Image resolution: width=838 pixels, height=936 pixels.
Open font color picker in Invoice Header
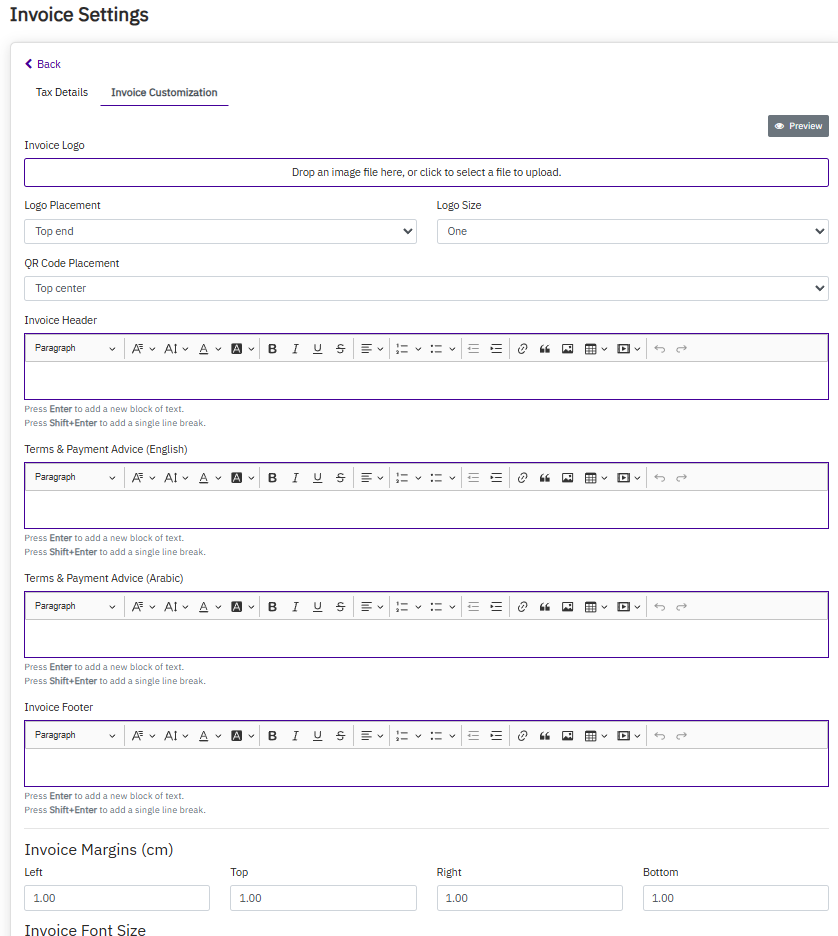click(208, 349)
